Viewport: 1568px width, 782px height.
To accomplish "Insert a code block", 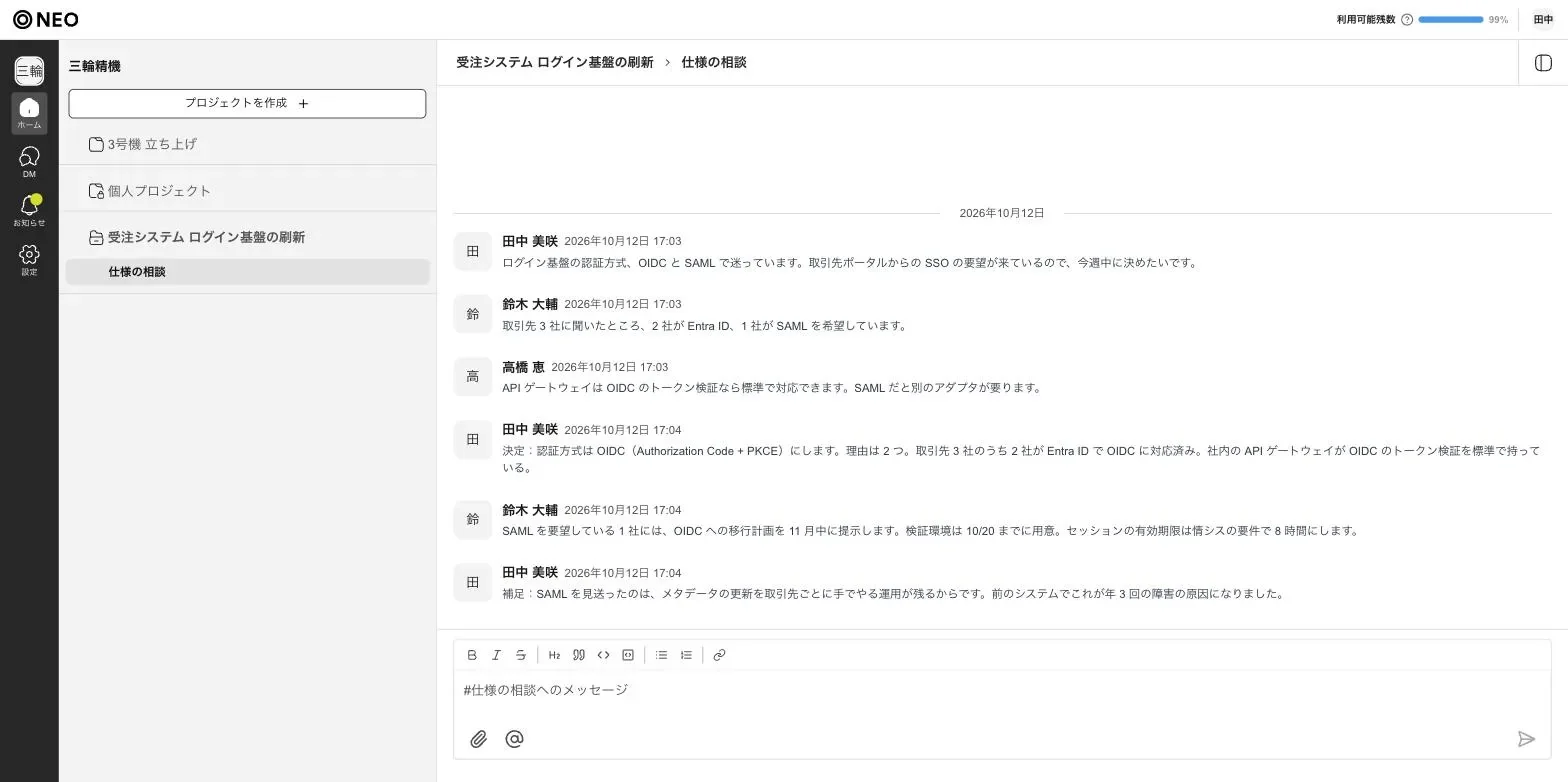I will click(x=628, y=655).
